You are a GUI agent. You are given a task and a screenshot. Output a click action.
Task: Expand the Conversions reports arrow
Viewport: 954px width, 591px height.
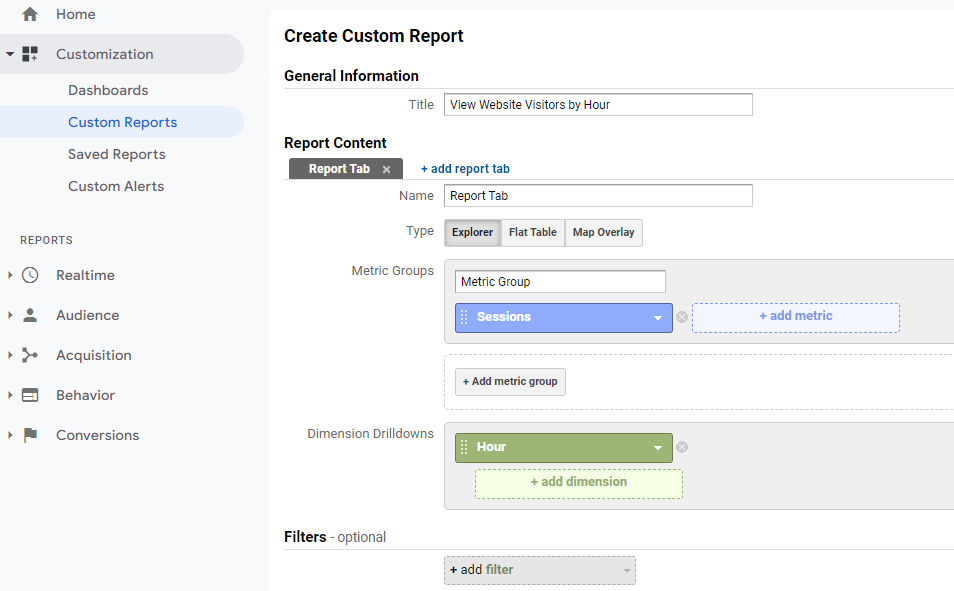(10, 435)
